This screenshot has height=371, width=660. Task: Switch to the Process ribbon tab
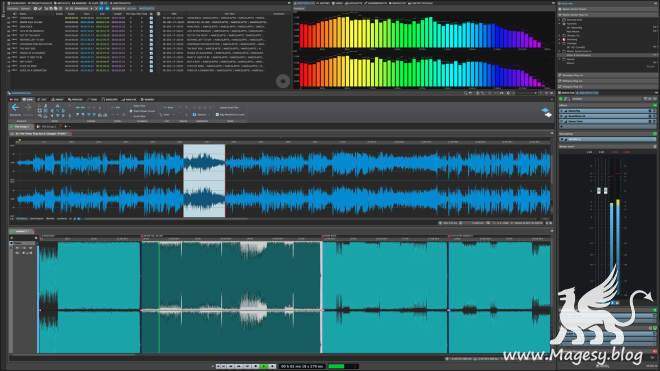pyautogui.click(x=76, y=99)
